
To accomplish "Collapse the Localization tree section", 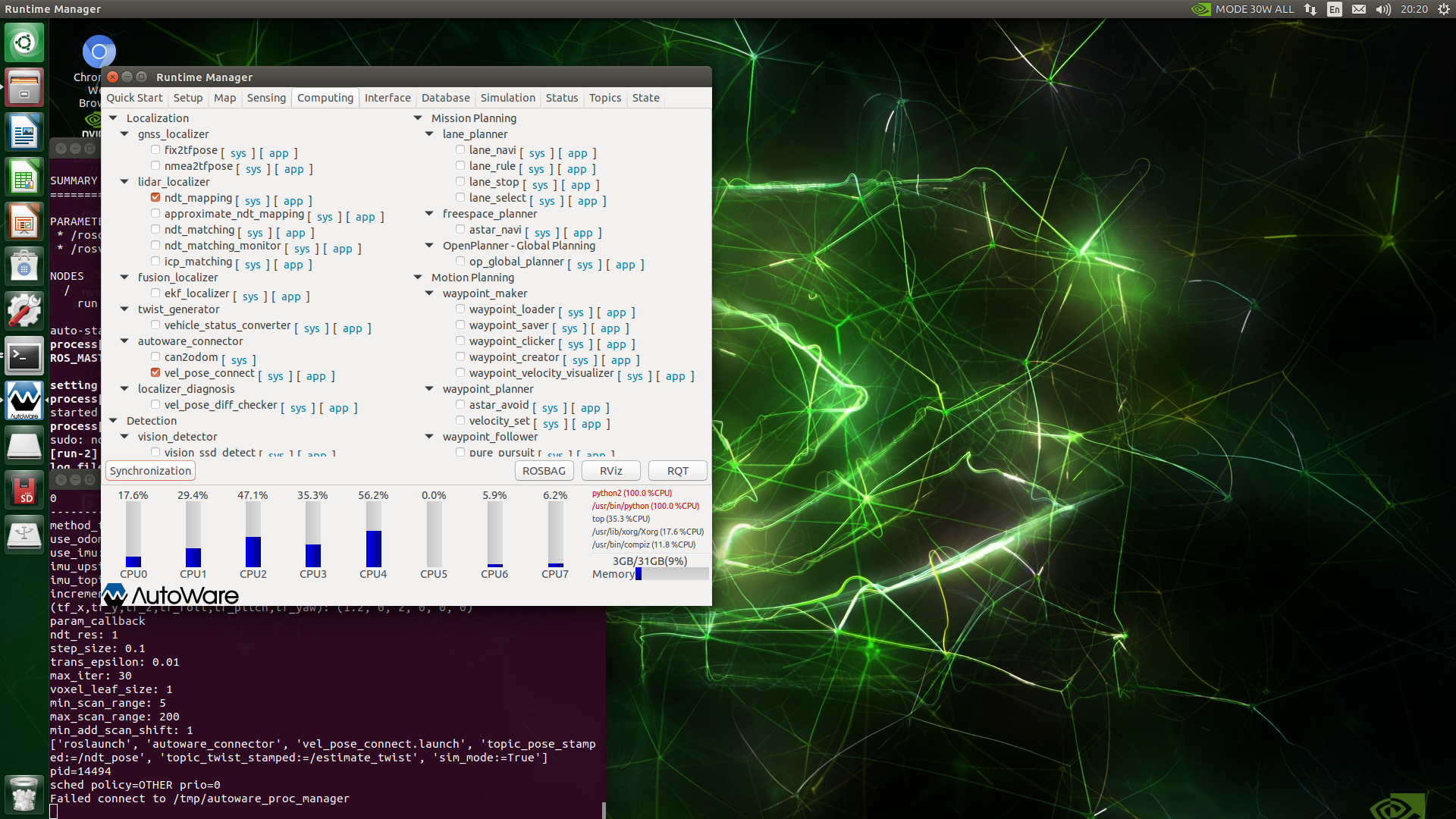I will [x=113, y=118].
